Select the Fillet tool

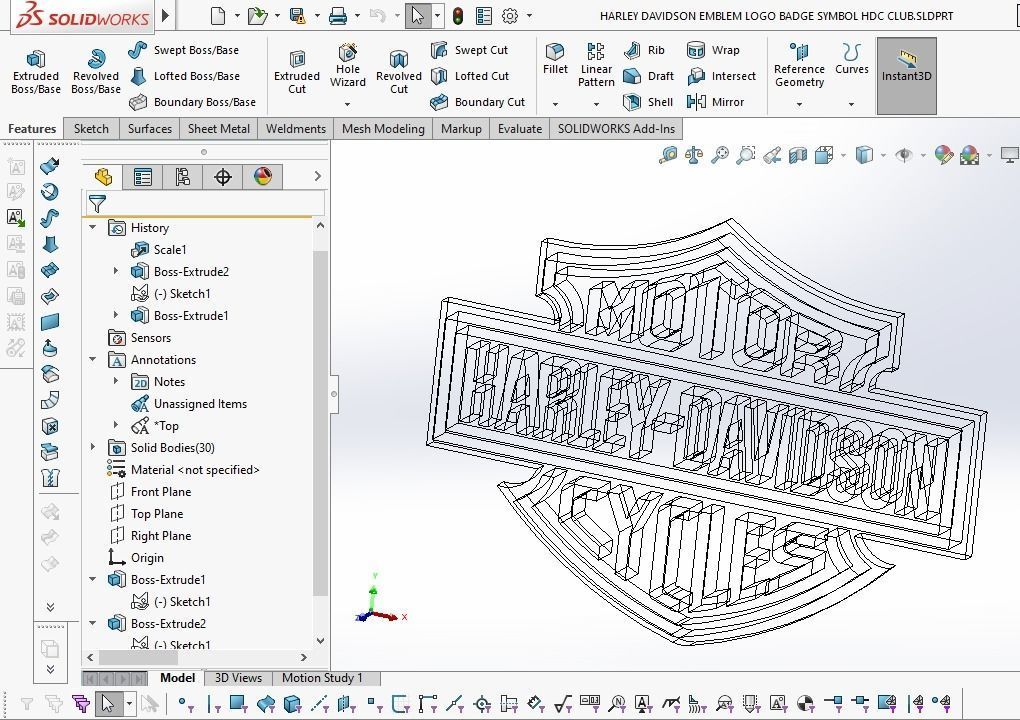coord(555,59)
